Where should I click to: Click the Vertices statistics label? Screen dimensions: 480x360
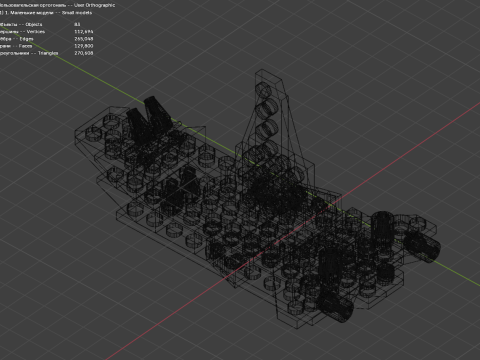tap(22, 32)
